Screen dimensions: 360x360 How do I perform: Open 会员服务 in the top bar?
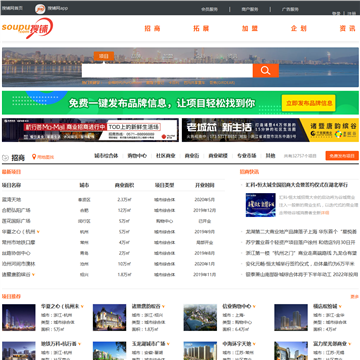209,9
